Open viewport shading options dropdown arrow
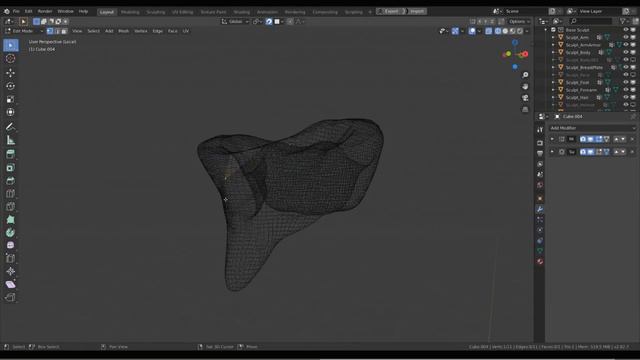This screenshot has width=640, height=360. pyautogui.click(x=527, y=31)
